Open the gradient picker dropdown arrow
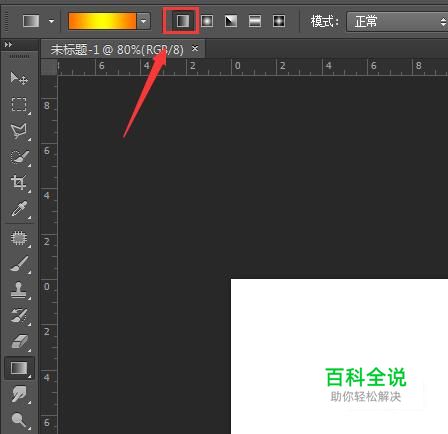Screen dimensions: 448x434 tap(144, 21)
